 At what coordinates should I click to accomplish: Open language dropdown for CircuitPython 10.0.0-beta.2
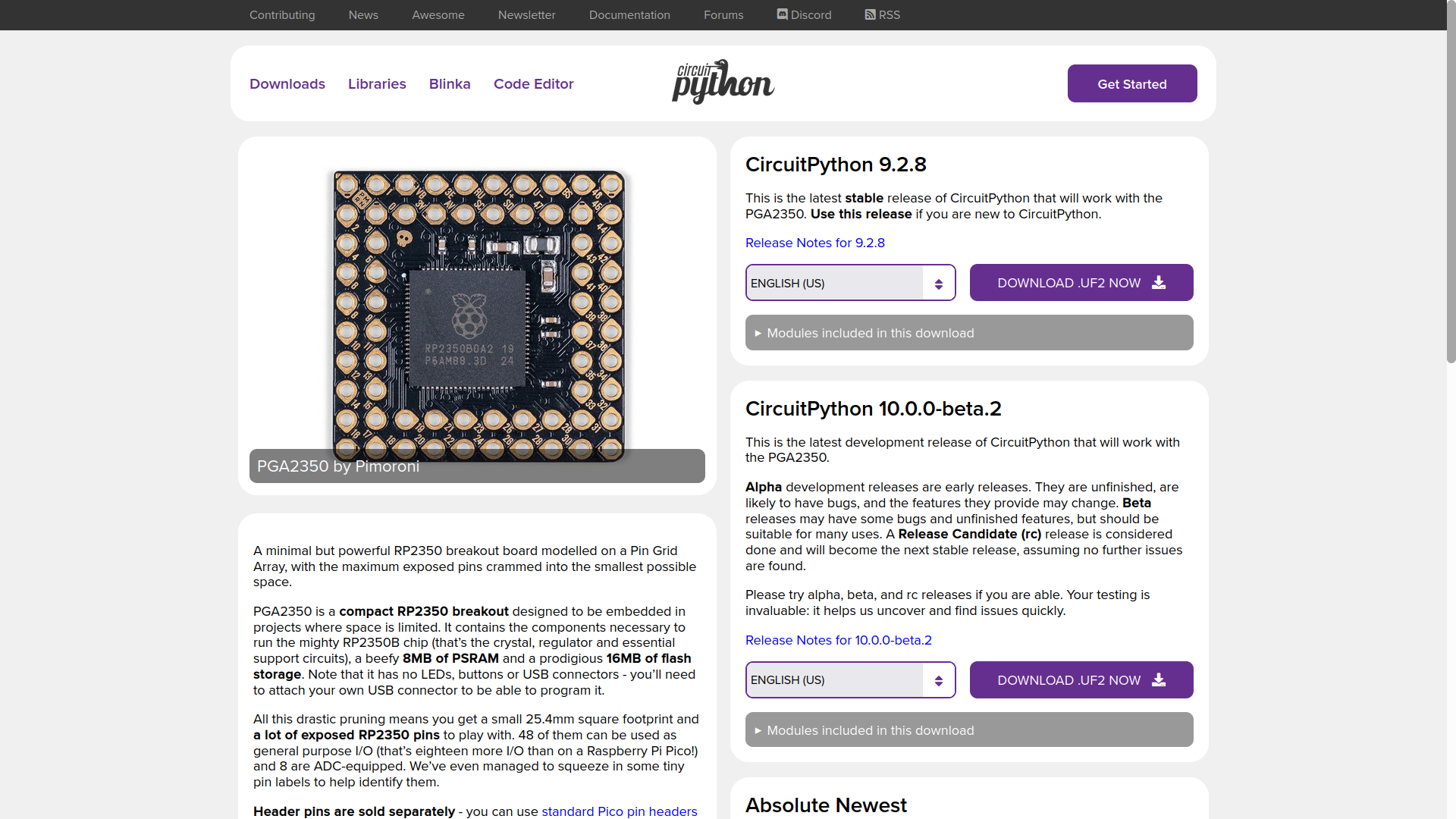tap(850, 680)
